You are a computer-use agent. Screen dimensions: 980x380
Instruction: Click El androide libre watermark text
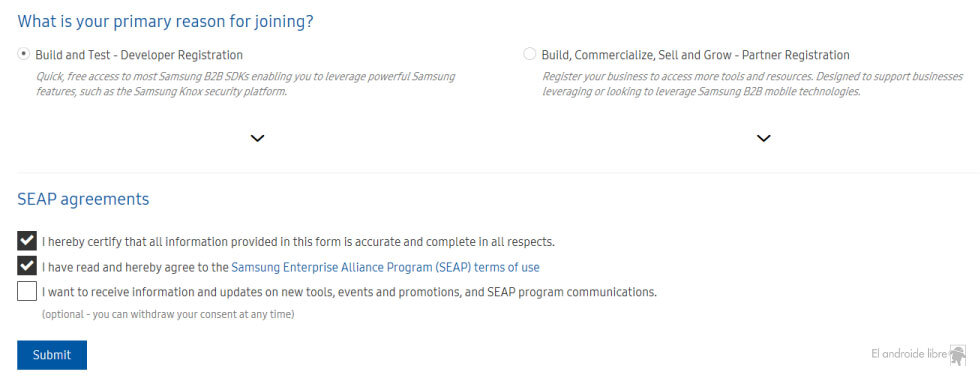(909, 354)
